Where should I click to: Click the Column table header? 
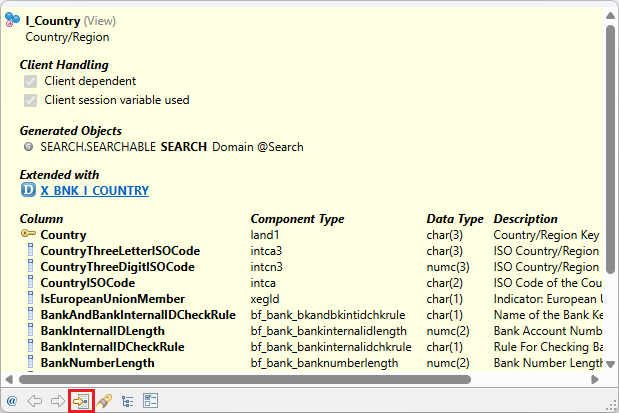(x=41, y=219)
